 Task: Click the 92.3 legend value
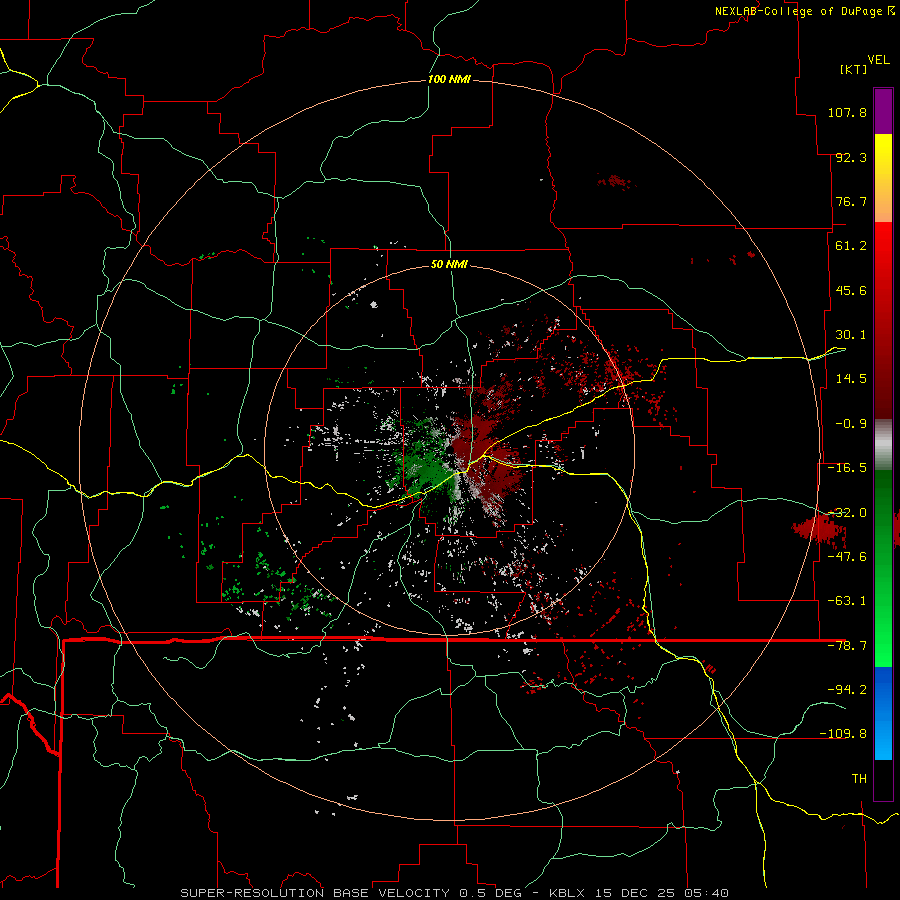[851, 157]
